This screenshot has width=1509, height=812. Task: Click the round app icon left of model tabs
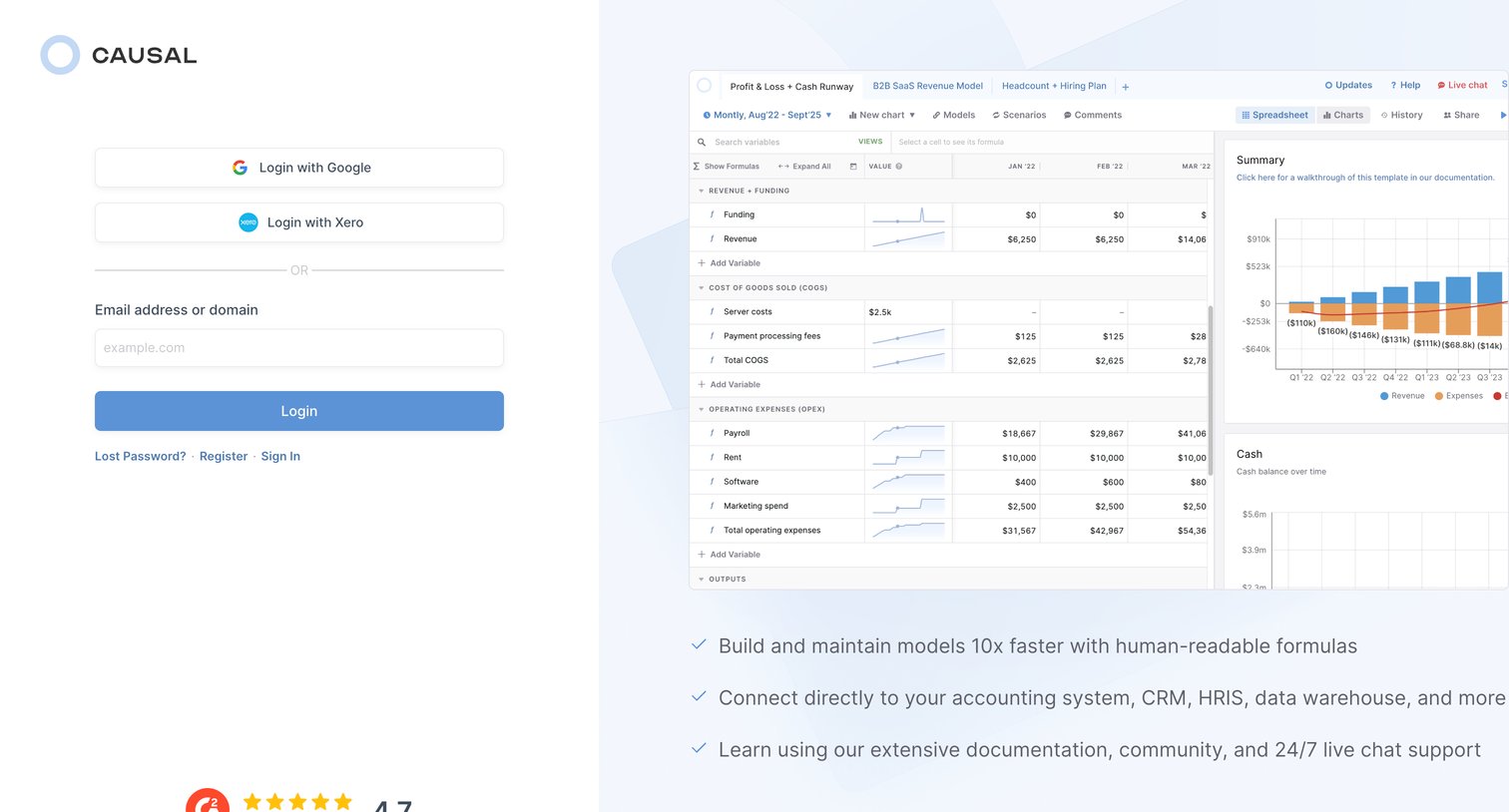tap(705, 86)
